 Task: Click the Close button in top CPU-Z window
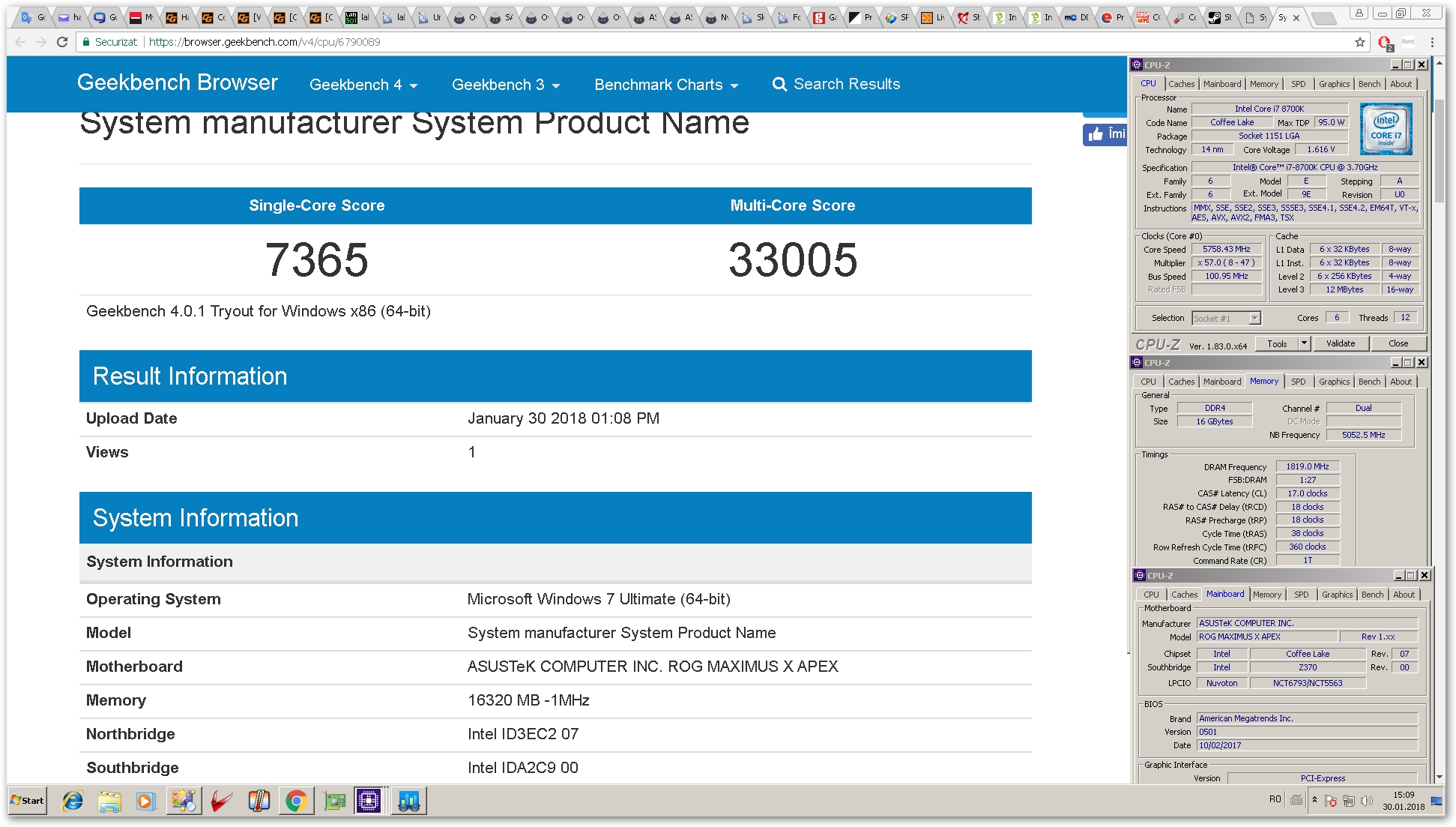click(1398, 343)
